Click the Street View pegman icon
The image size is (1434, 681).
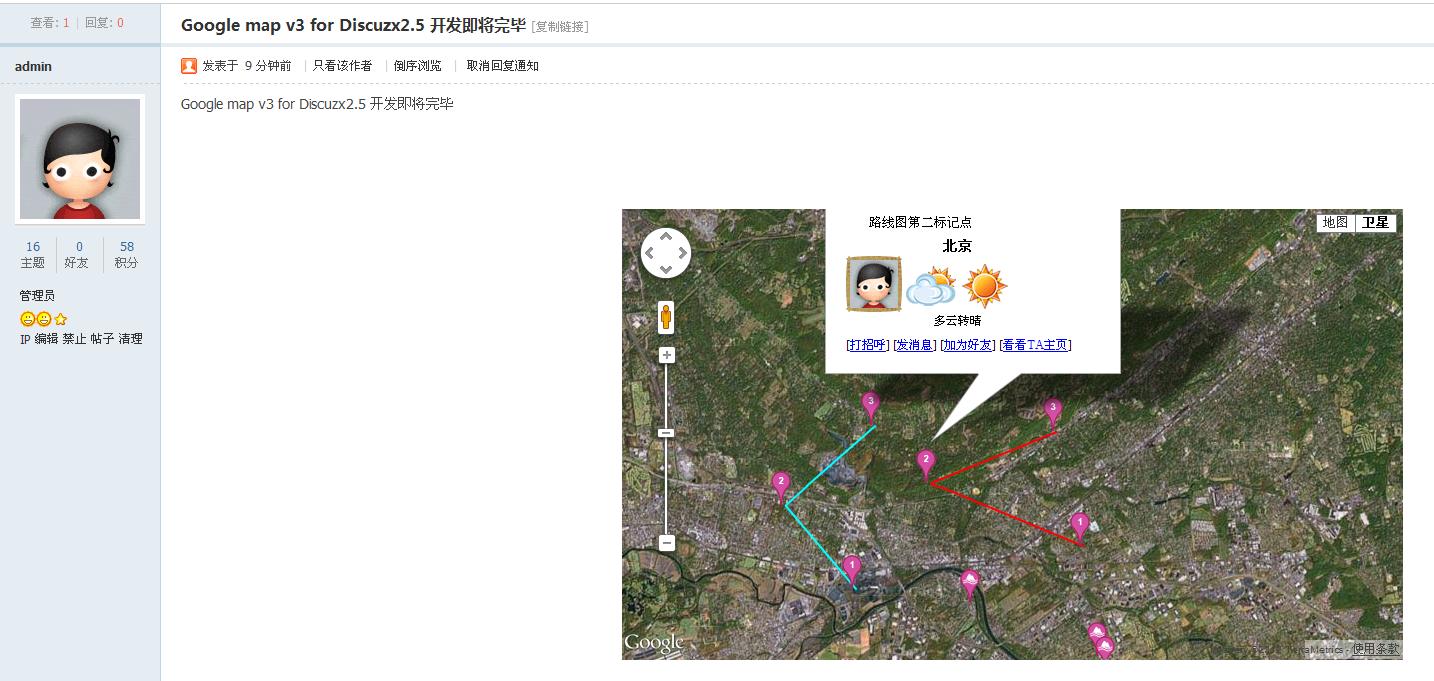tap(666, 317)
